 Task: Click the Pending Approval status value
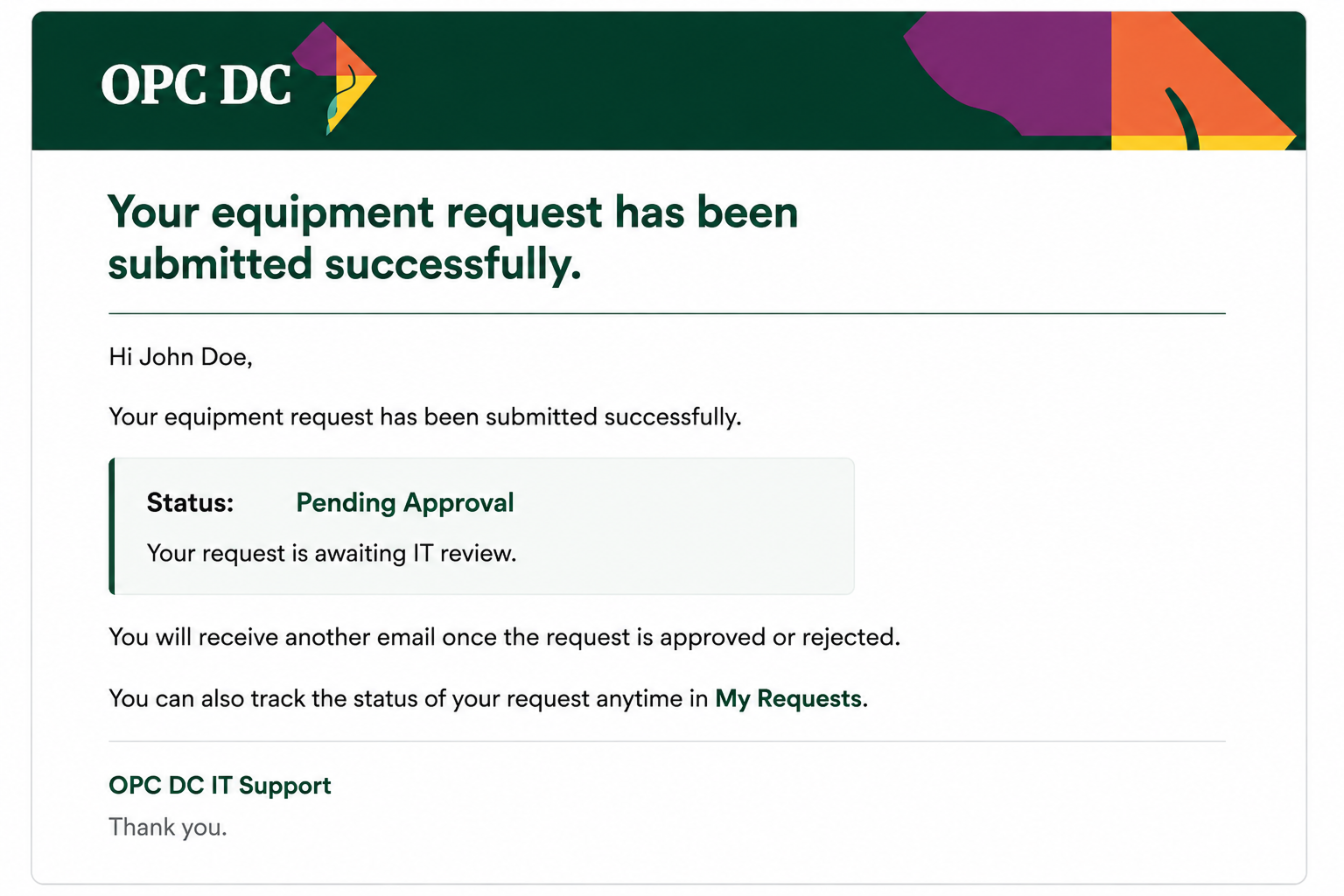tap(404, 502)
